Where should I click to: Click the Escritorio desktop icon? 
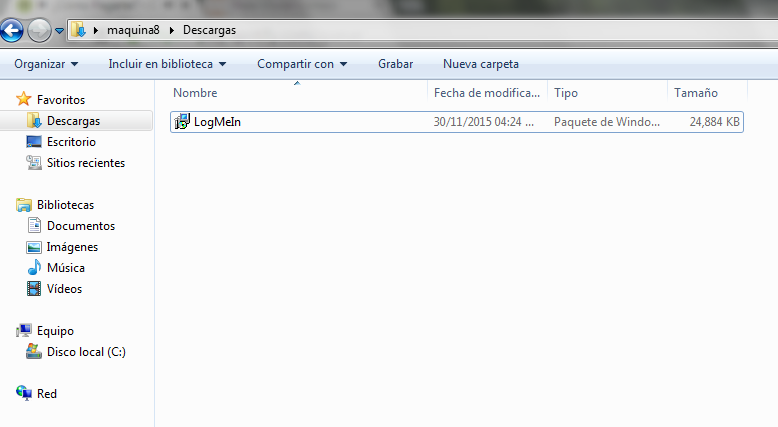[34, 142]
